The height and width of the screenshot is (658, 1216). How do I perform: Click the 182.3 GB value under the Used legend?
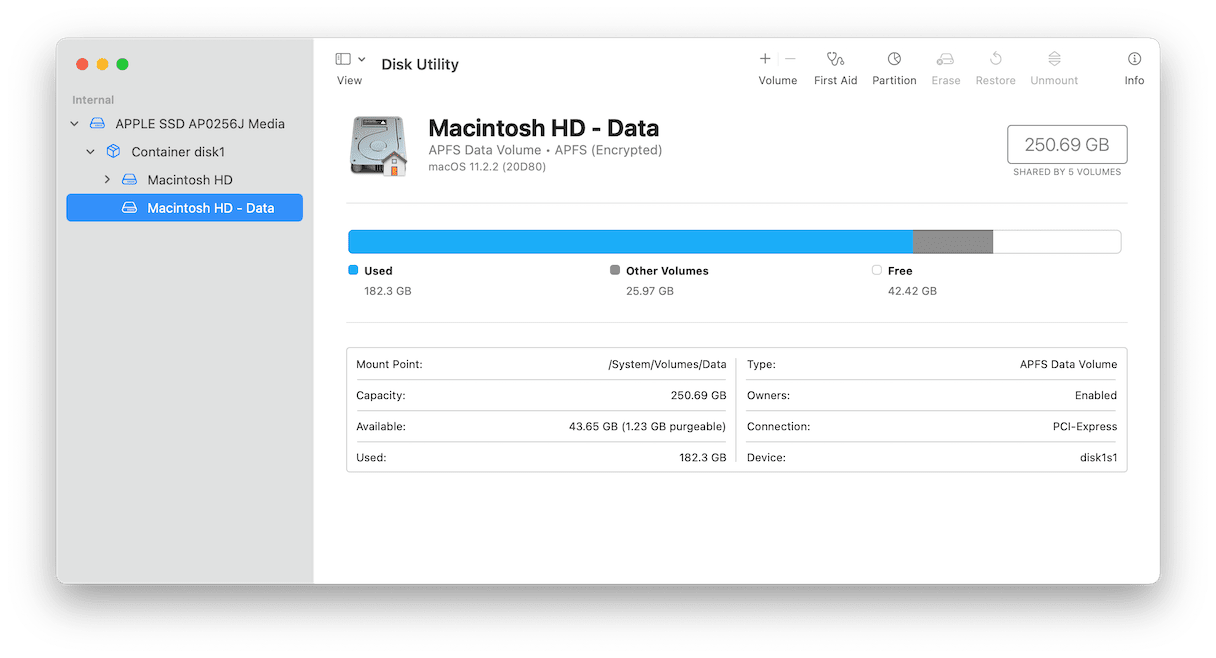click(x=388, y=291)
